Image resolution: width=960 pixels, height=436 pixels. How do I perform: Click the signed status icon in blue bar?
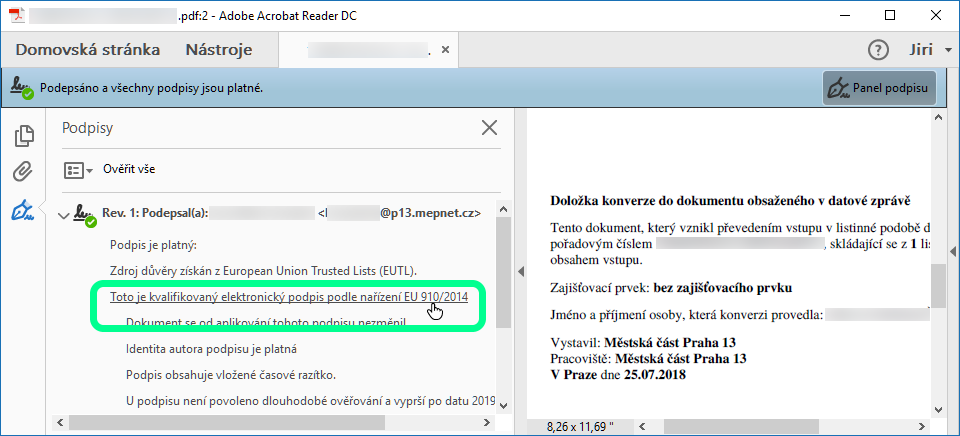(23, 88)
